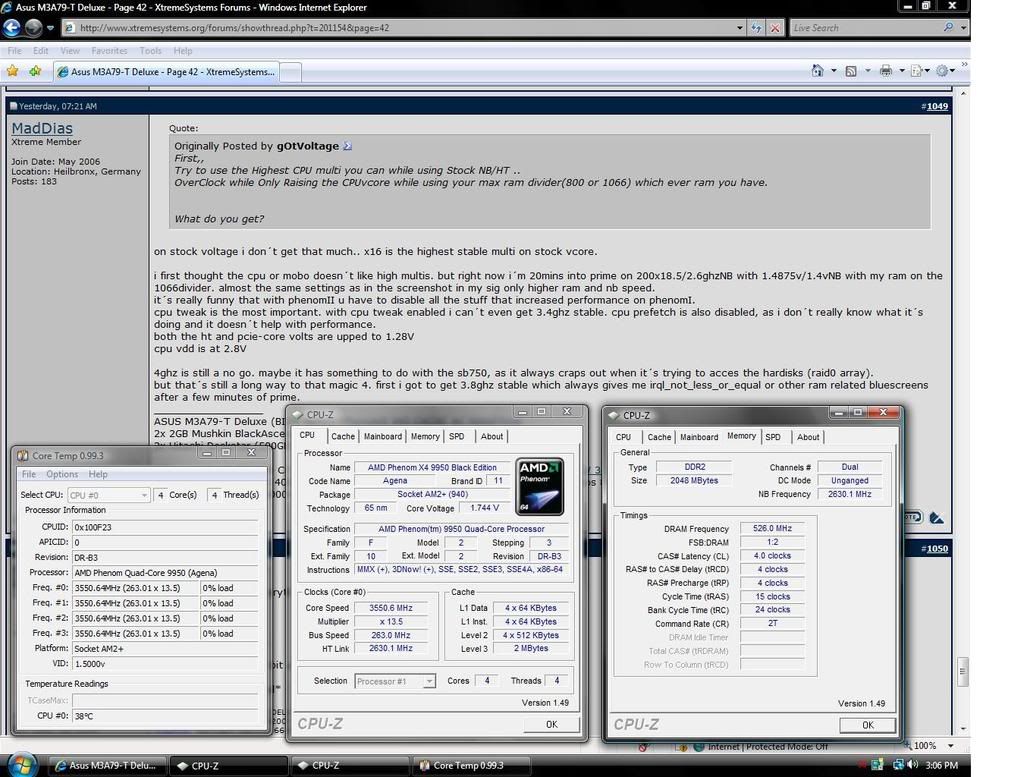Open the Options menu in Core Temp
Screen dimensions: 1024x777
click(x=62, y=474)
